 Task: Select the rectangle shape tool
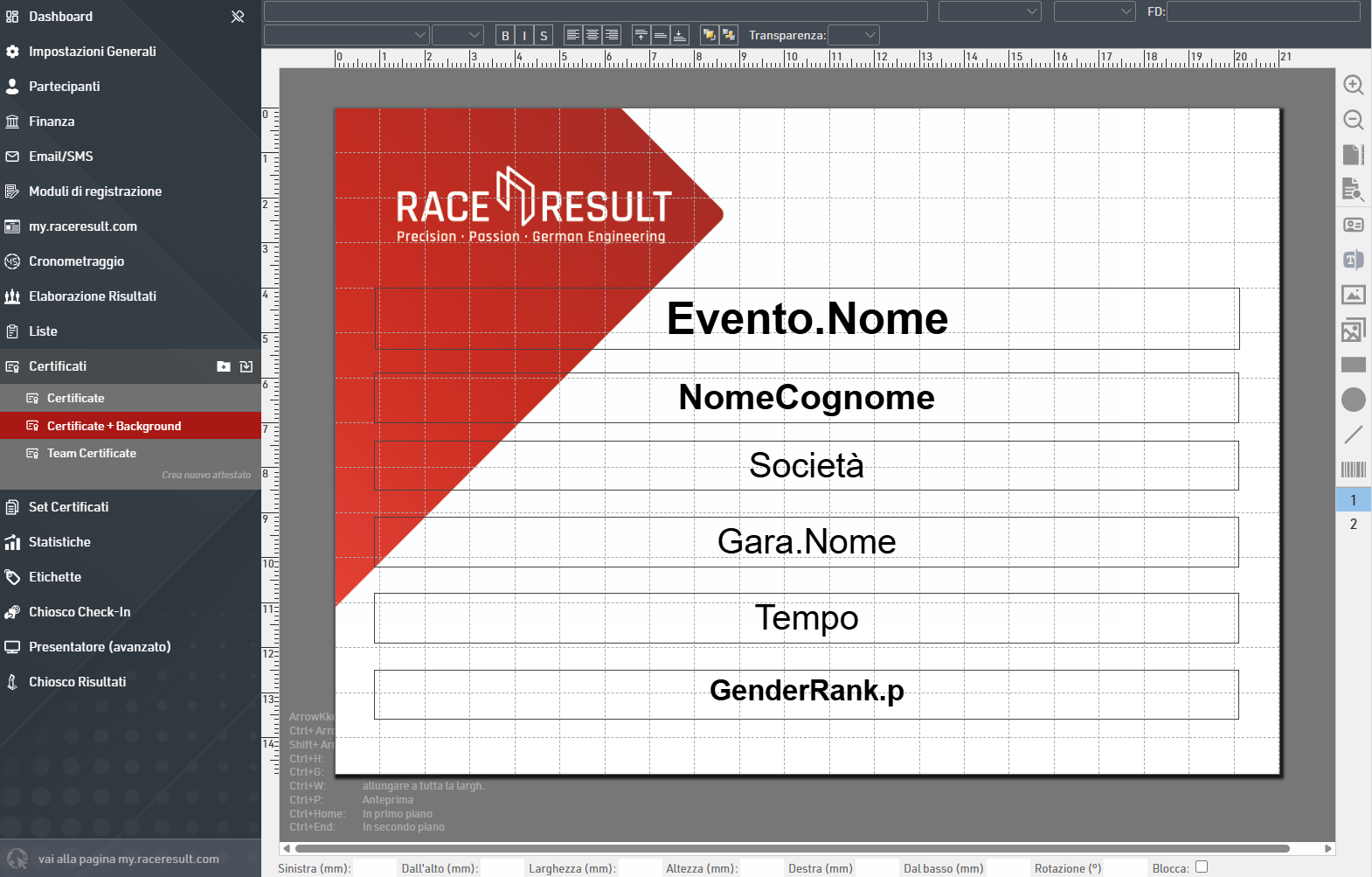tap(1353, 365)
